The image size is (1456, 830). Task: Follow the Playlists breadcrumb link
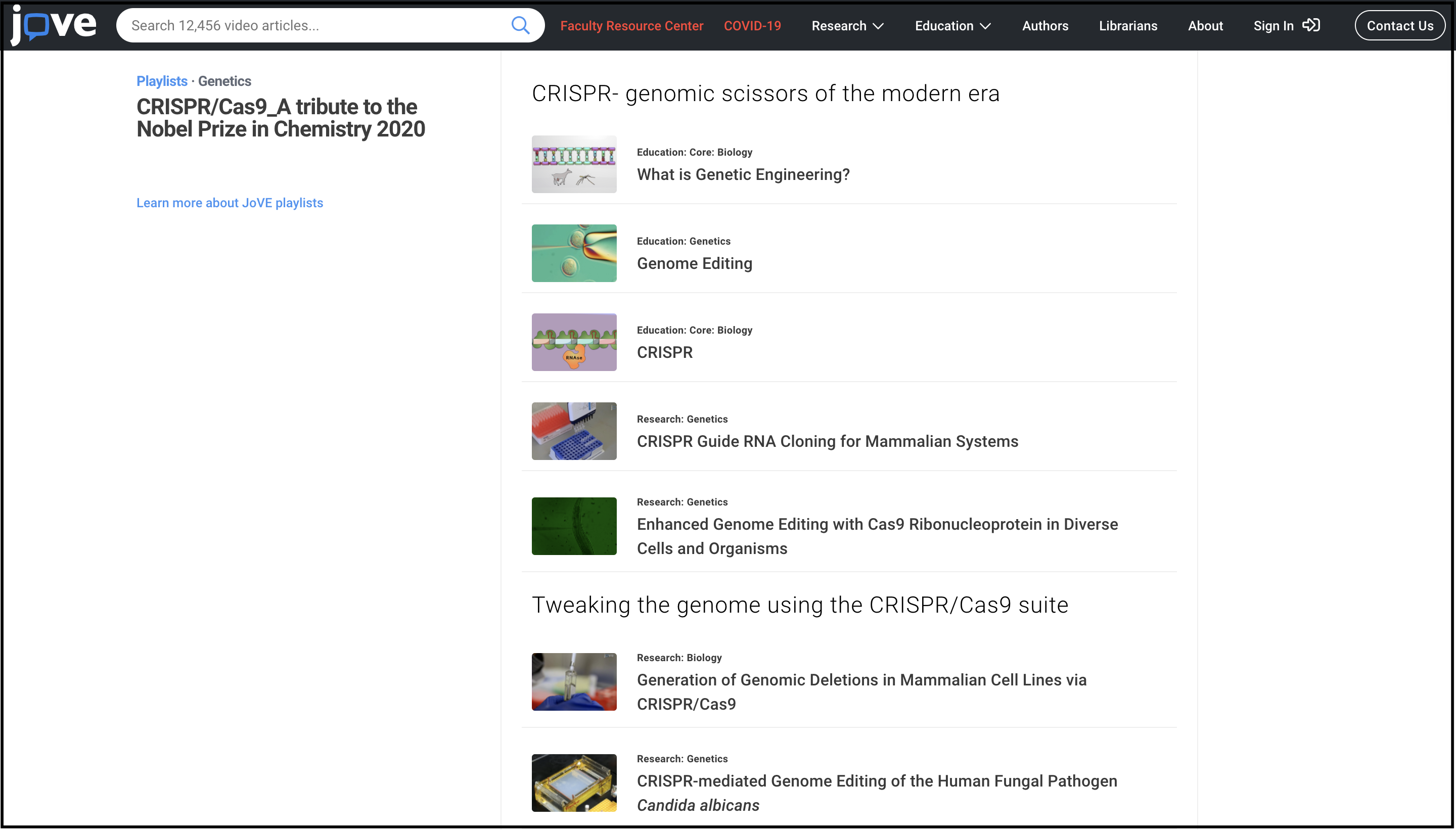[x=161, y=81]
